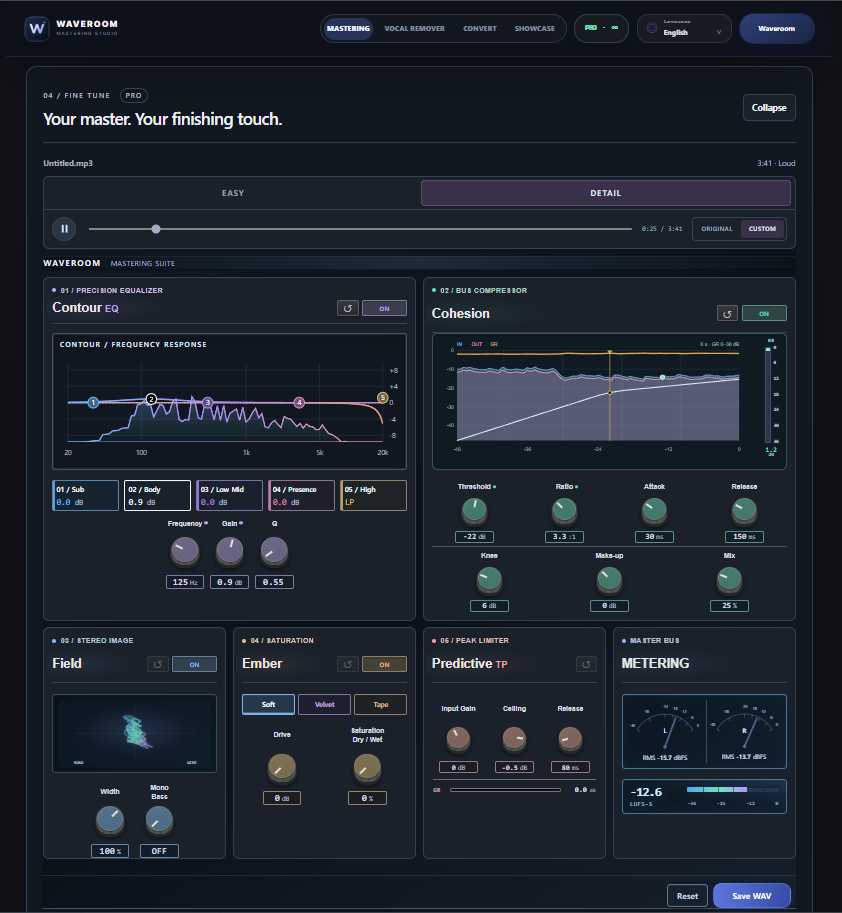Click the playback seek slider handle

[x=155, y=229]
